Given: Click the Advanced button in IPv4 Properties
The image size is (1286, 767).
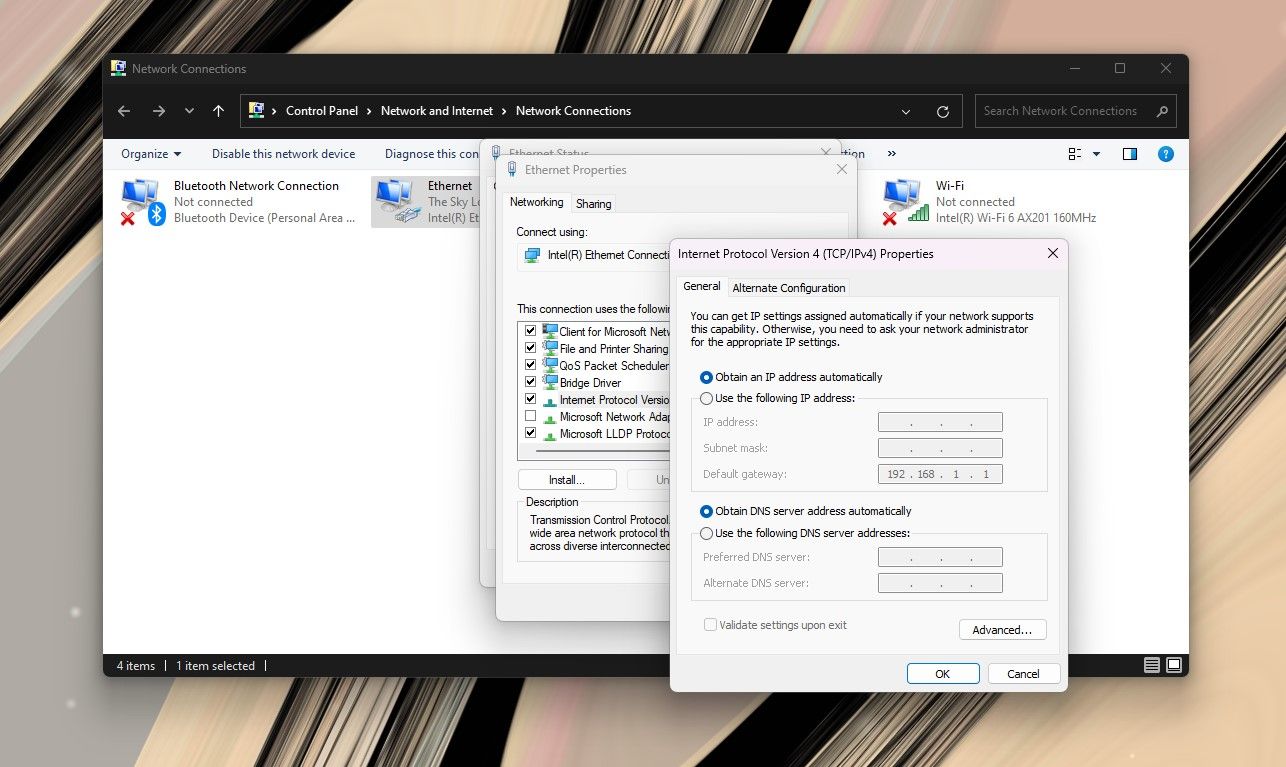Looking at the screenshot, I should [1002, 629].
